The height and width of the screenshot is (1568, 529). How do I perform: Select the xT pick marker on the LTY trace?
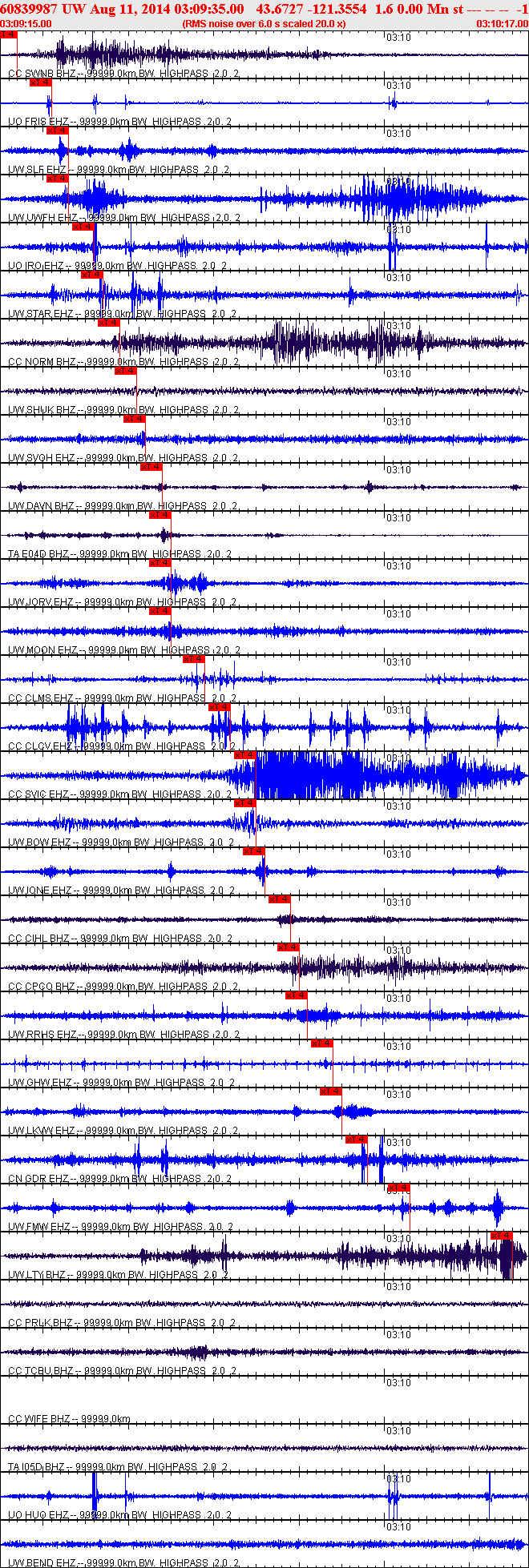[x=502, y=1236]
